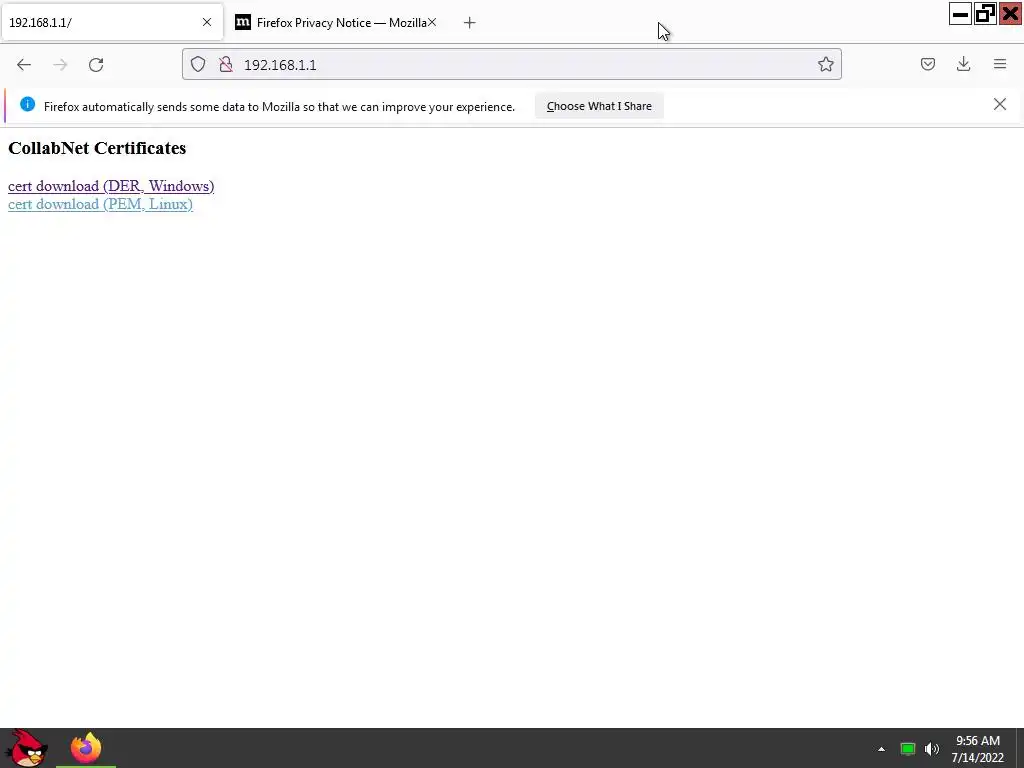Viewport: 1024px width, 768px height.
Task: Click the green network tray icon
Action: (908, 749)
